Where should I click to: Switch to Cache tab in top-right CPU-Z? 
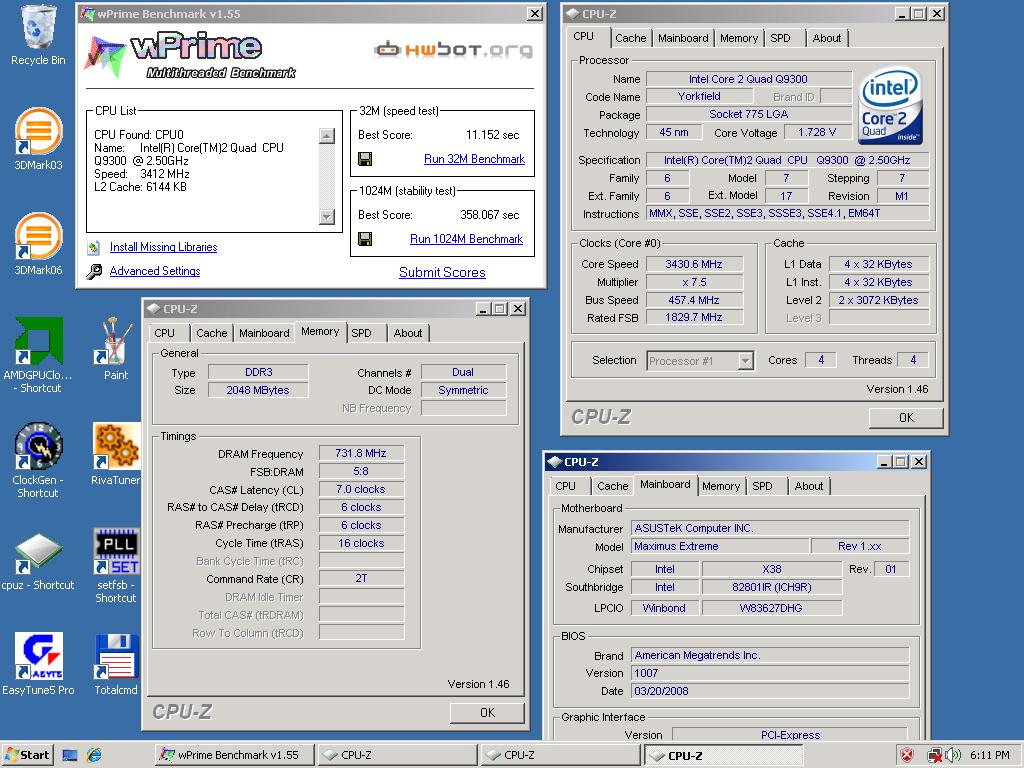pos(630,38)
